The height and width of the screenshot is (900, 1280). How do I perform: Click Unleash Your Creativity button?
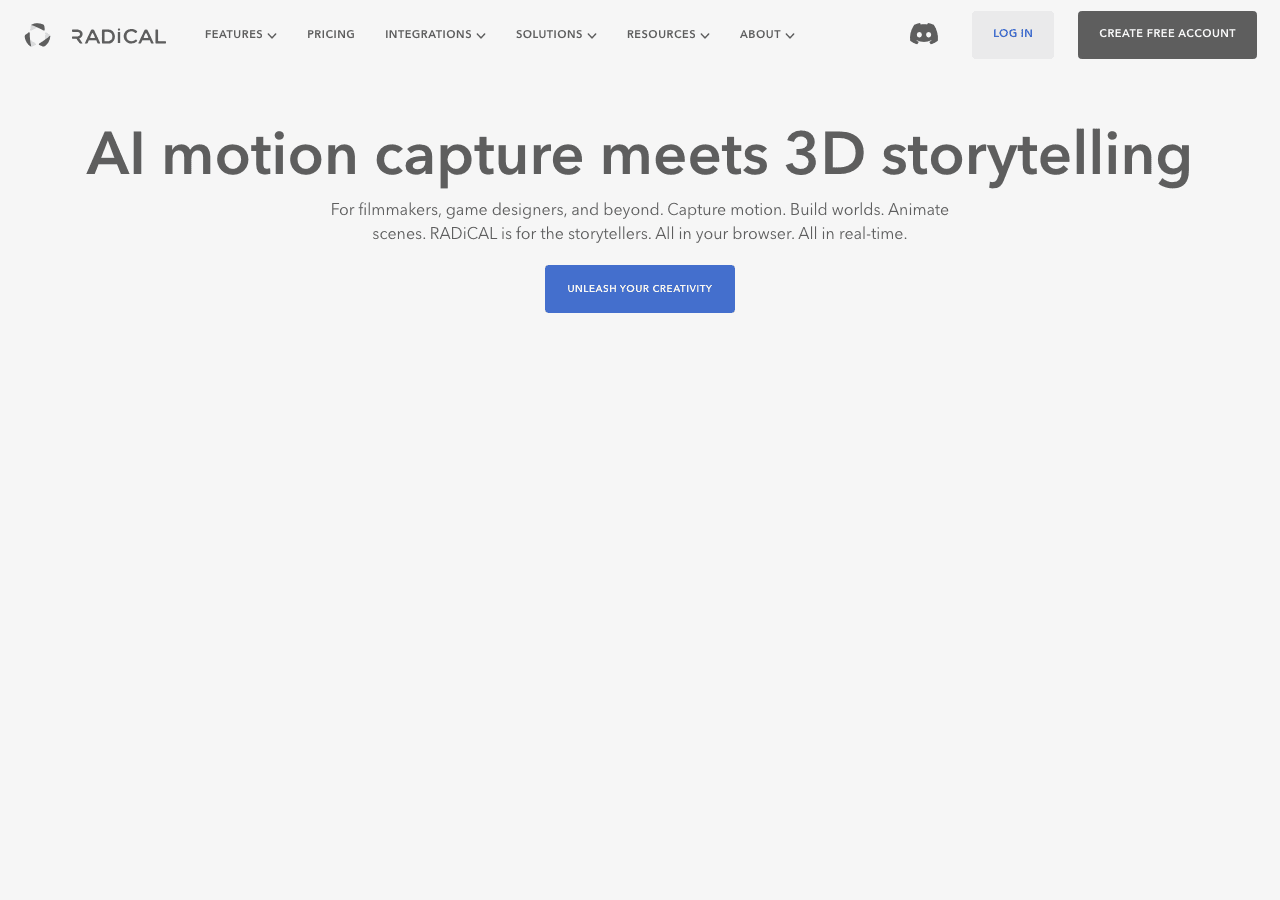(x=640, y=289)
